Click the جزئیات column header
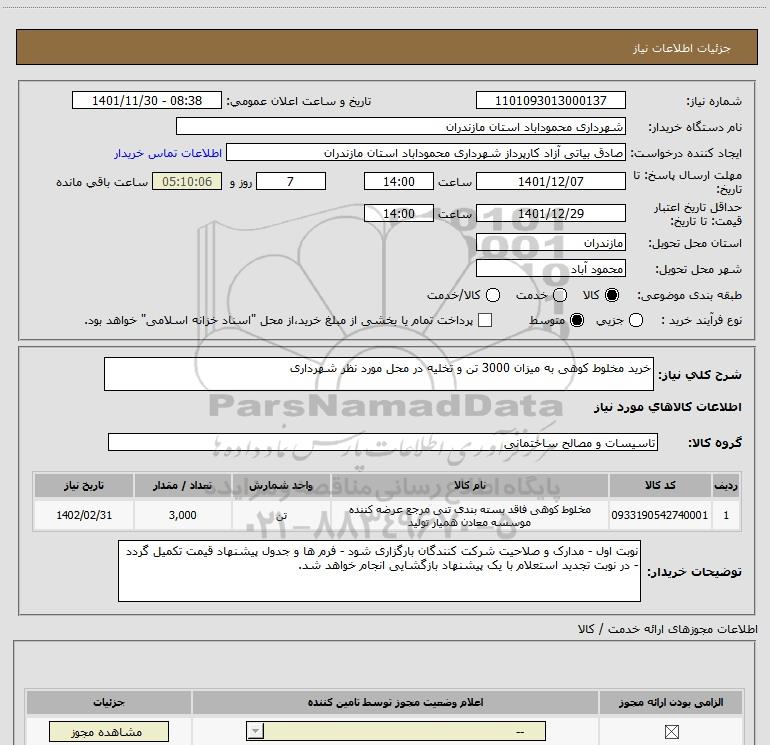The height and width of the screenshot is (745, 770). click(x=109, y=702)
